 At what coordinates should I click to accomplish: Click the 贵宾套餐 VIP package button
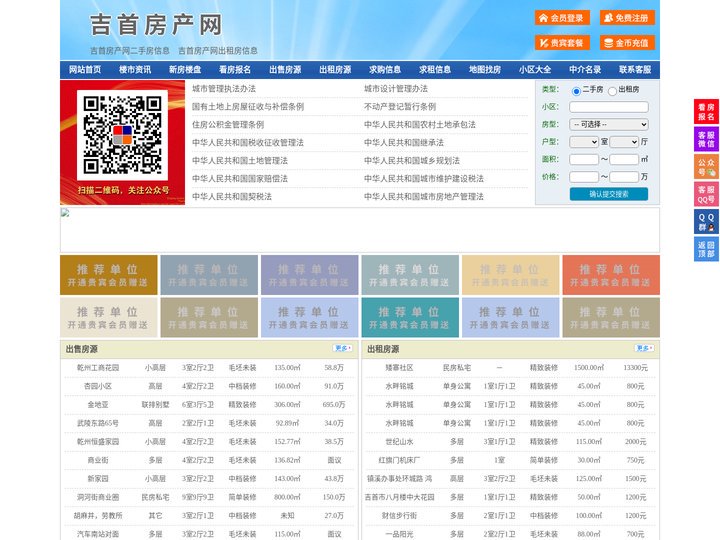[562, 43]
